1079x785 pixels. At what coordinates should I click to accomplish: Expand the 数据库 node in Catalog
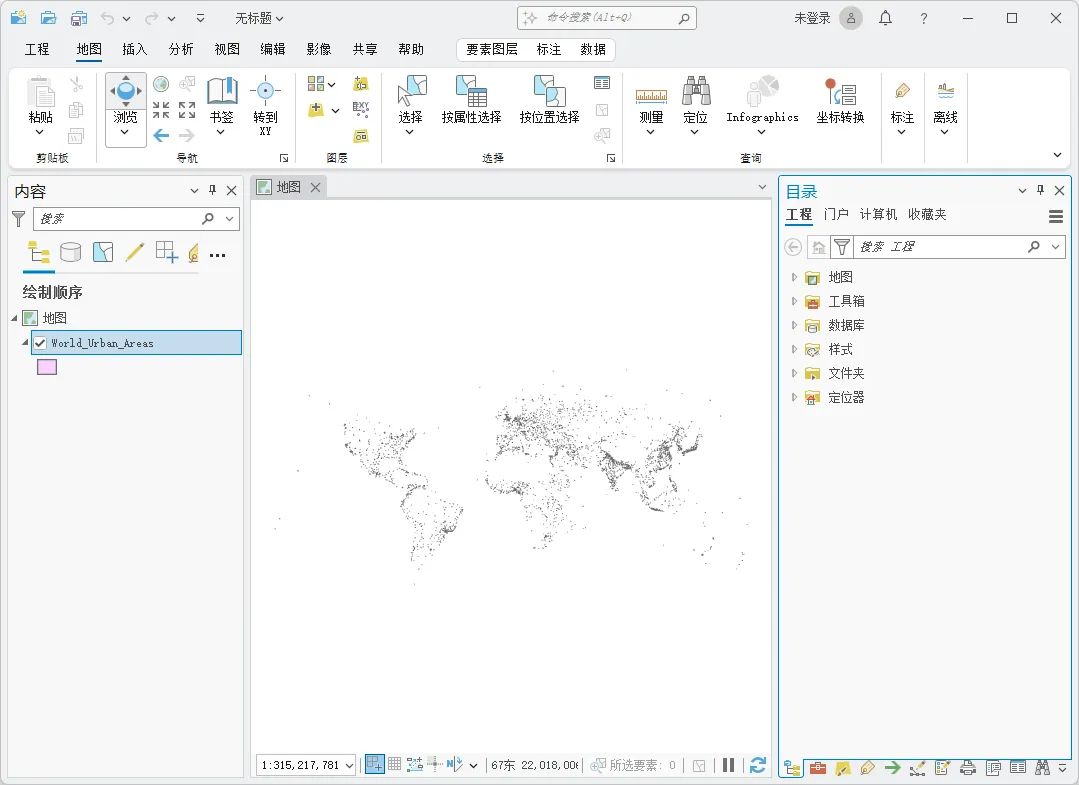[x=794, y=325]
